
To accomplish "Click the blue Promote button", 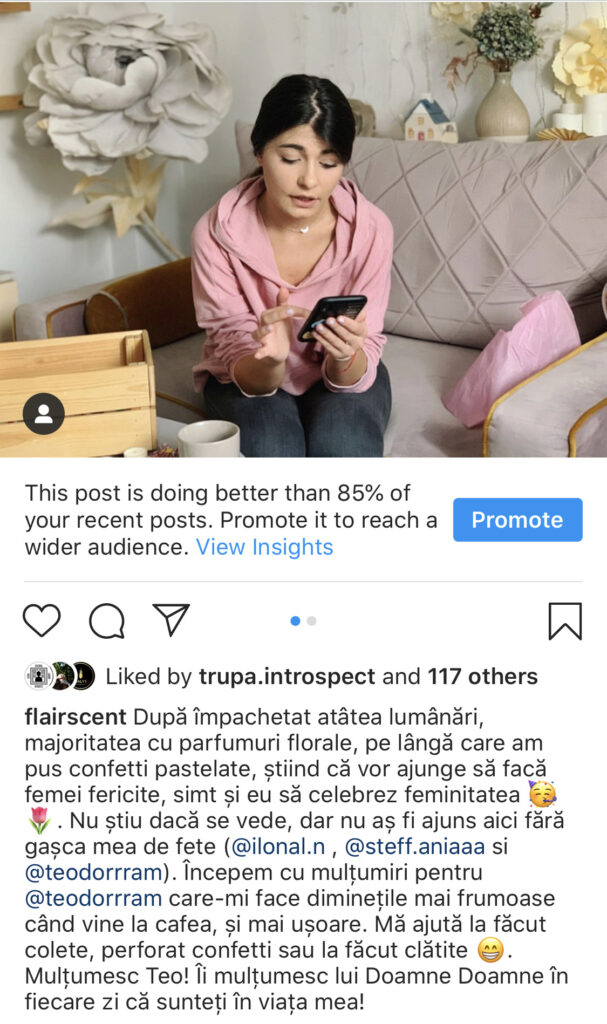I will click(517, 520).
